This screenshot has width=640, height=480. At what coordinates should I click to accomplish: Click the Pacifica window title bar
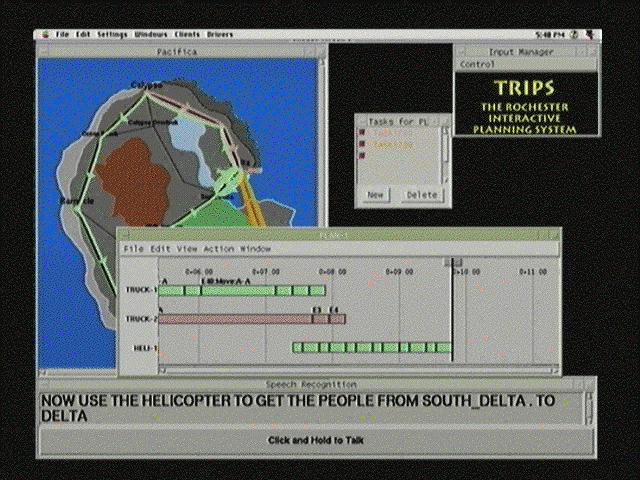point(178,52)
